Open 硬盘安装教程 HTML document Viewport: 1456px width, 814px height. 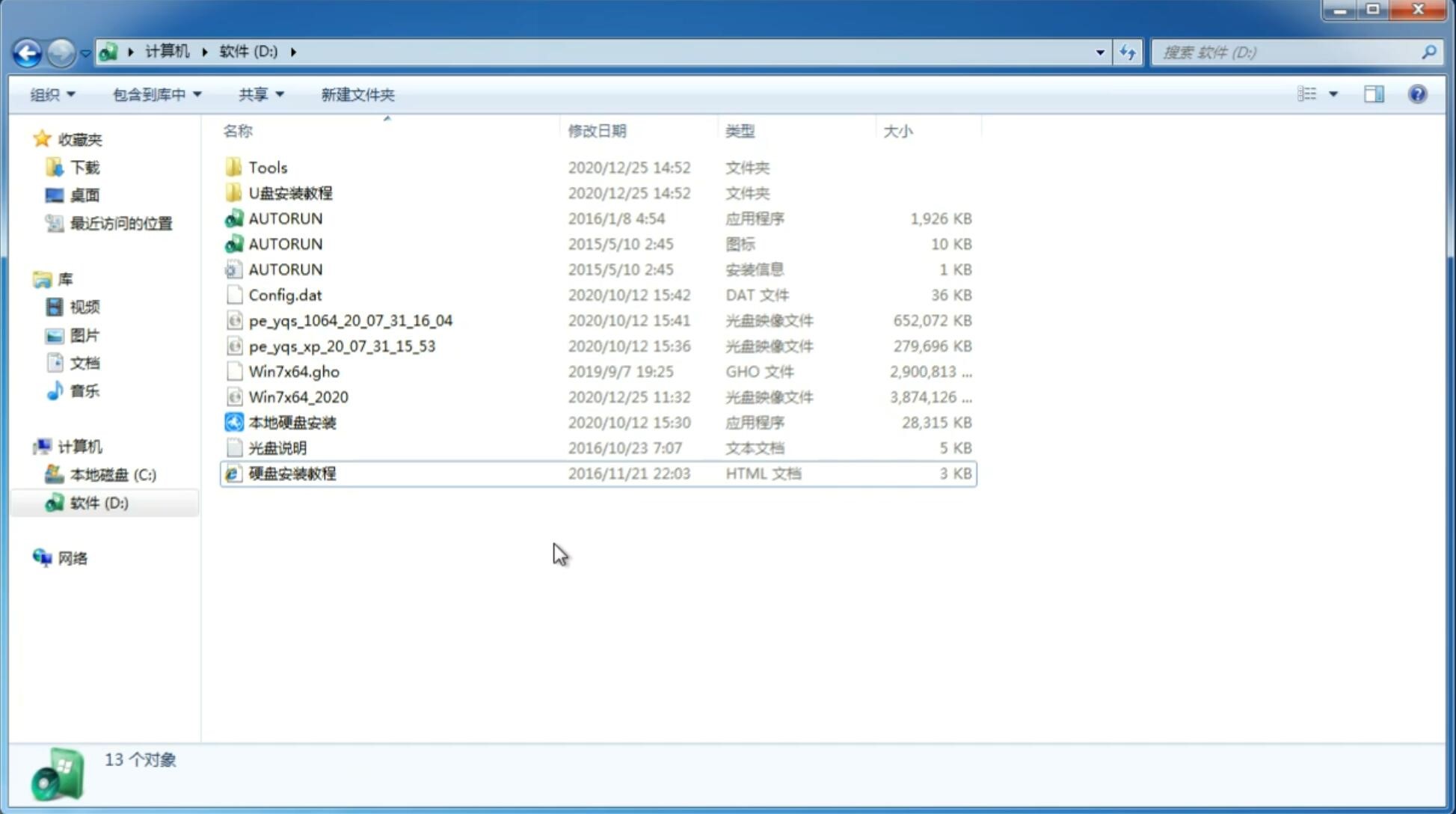tap(292, 473)
